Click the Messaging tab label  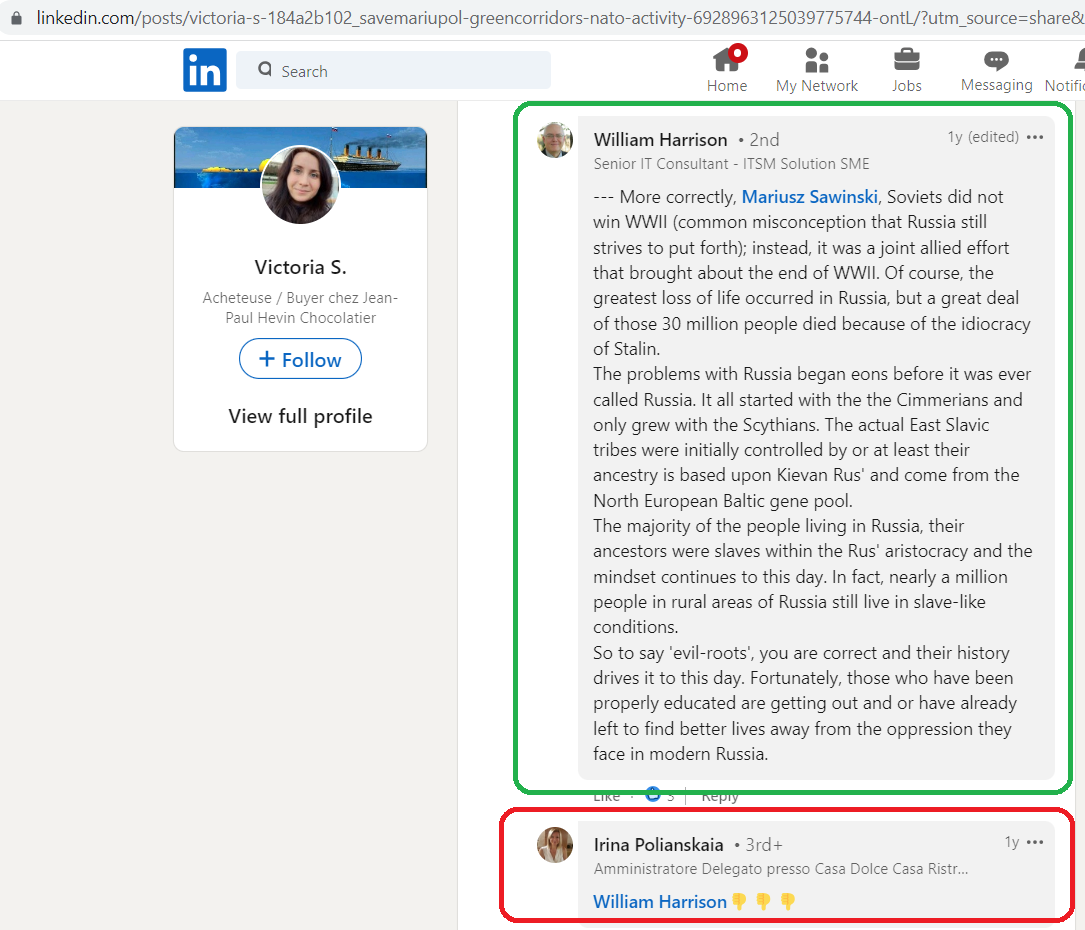(996, 85)
